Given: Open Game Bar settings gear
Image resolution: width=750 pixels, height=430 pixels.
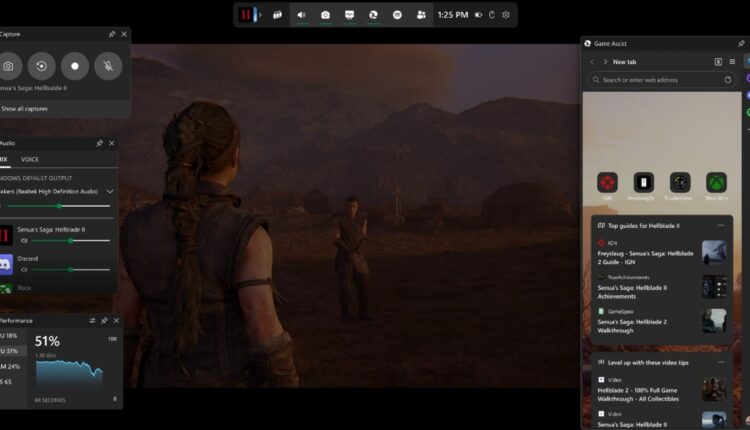Looking at the screenshot, I should tap(506, 15).
